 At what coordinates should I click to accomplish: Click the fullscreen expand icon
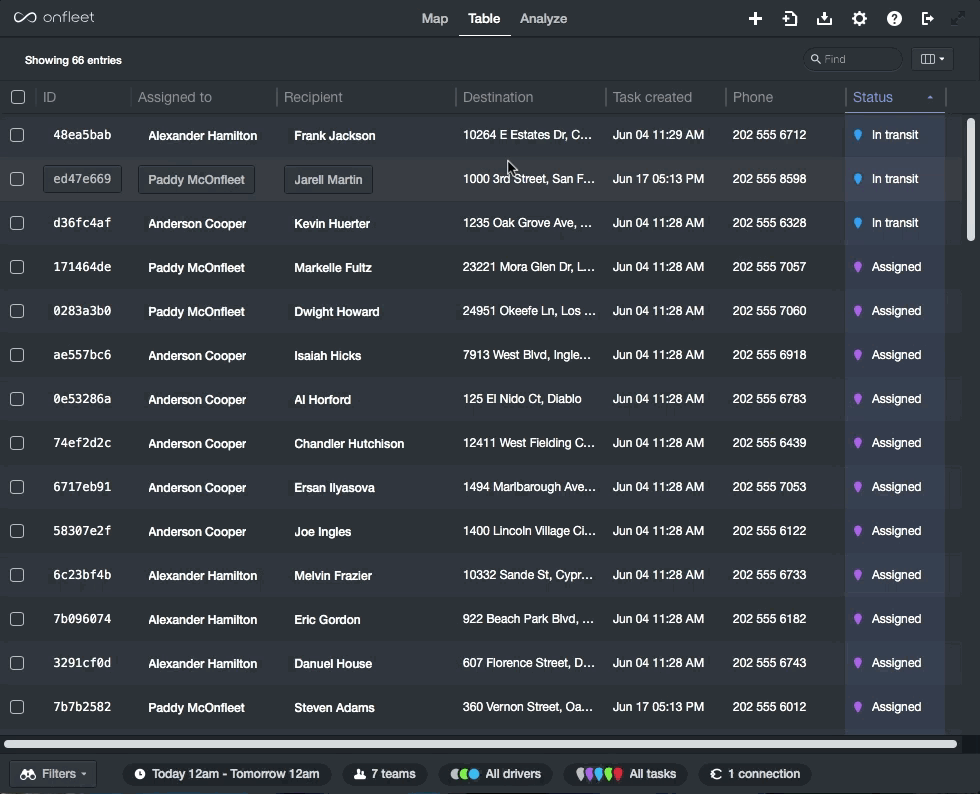pos(958,19)
